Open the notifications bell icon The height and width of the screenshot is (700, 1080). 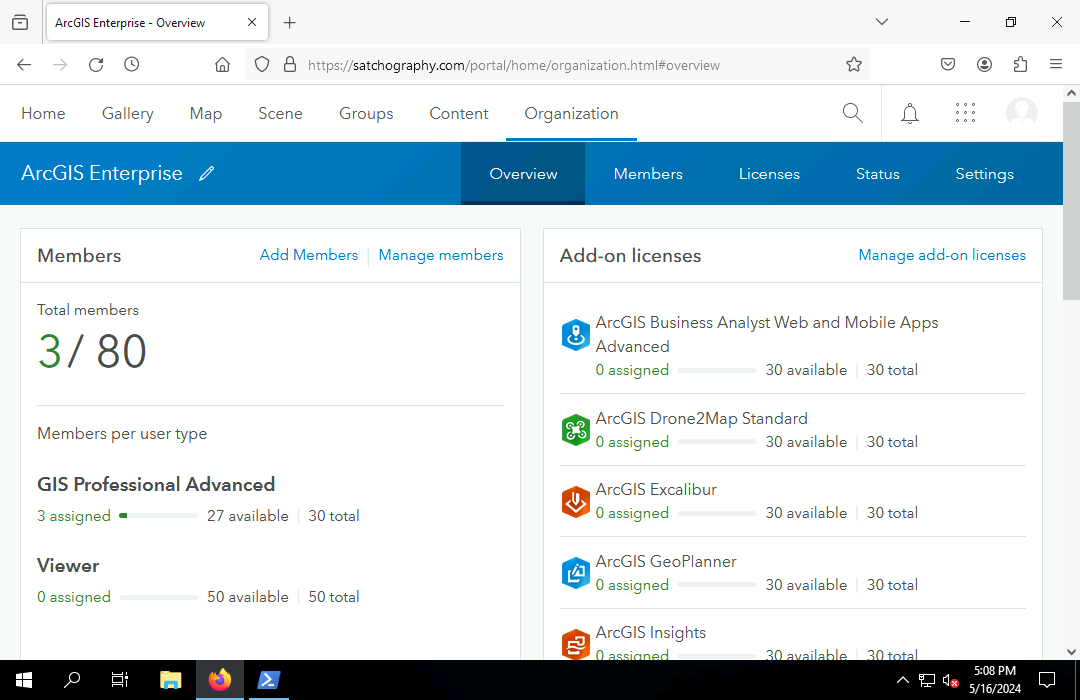click(910, 113)
